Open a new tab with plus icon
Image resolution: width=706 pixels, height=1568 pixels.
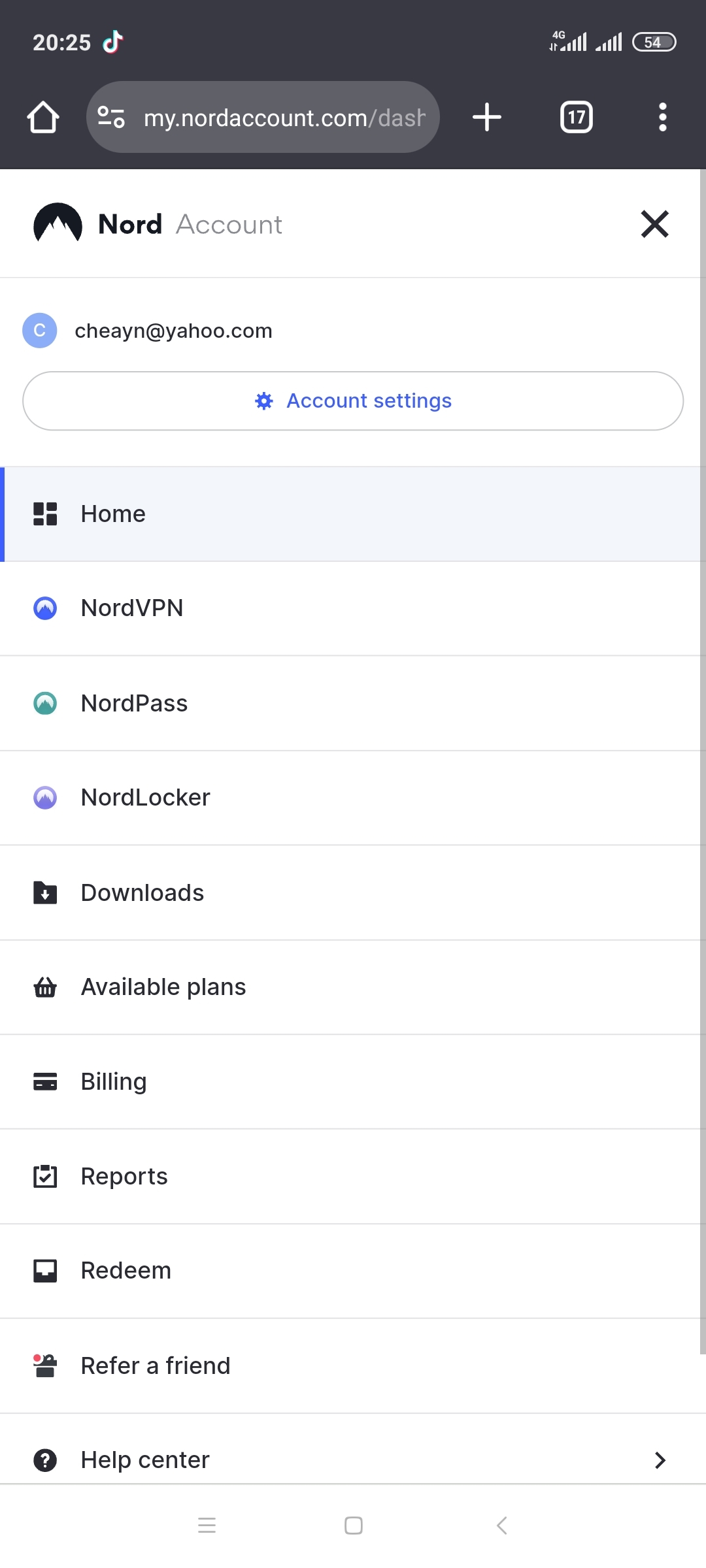(486, 118)
